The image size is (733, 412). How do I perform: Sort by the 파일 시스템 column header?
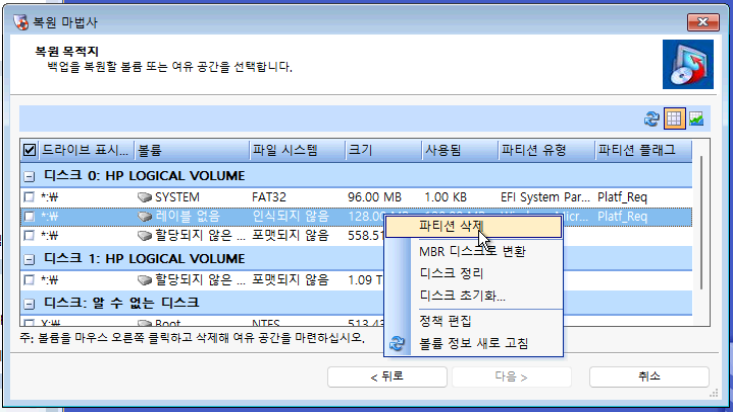297,151
